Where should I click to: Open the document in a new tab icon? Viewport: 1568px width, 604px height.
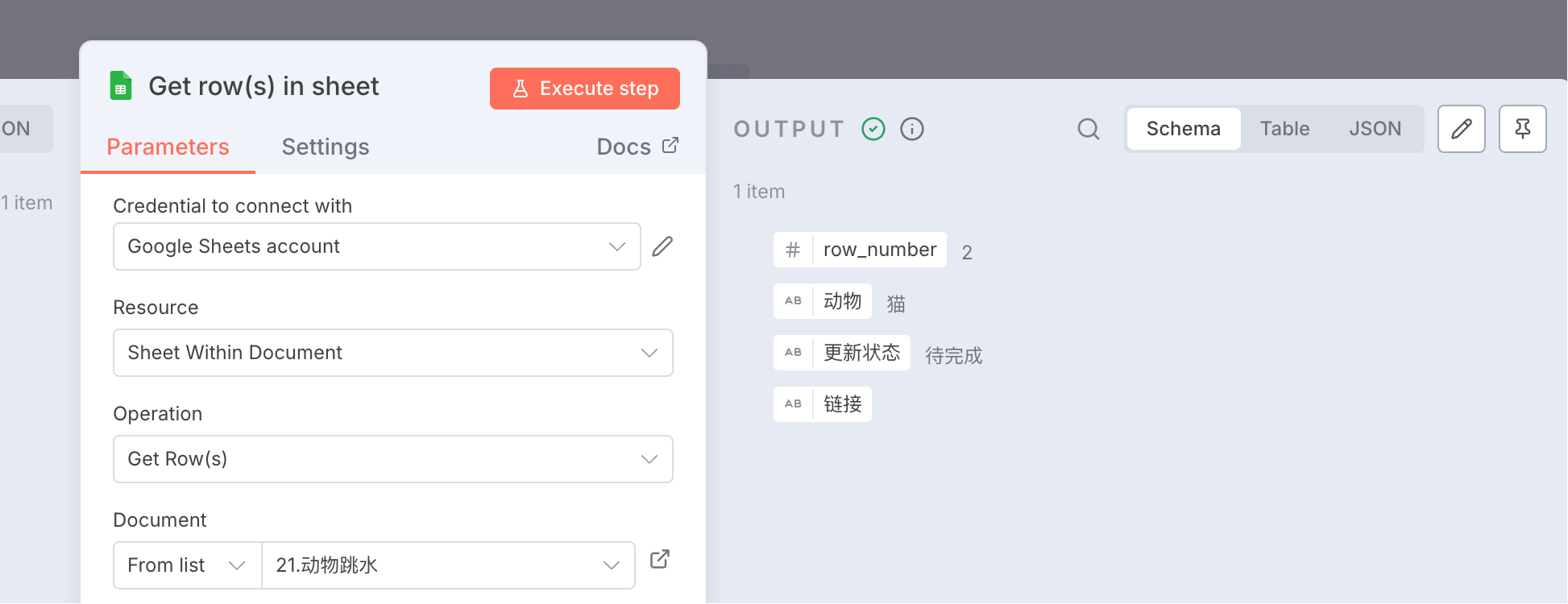coord(660,559)
